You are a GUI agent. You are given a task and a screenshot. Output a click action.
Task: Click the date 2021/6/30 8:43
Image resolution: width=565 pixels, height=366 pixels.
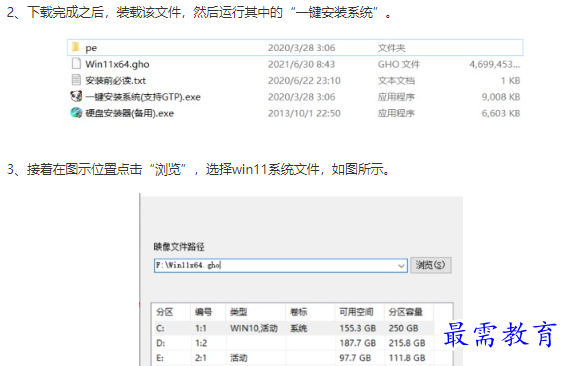pos(301,64)
